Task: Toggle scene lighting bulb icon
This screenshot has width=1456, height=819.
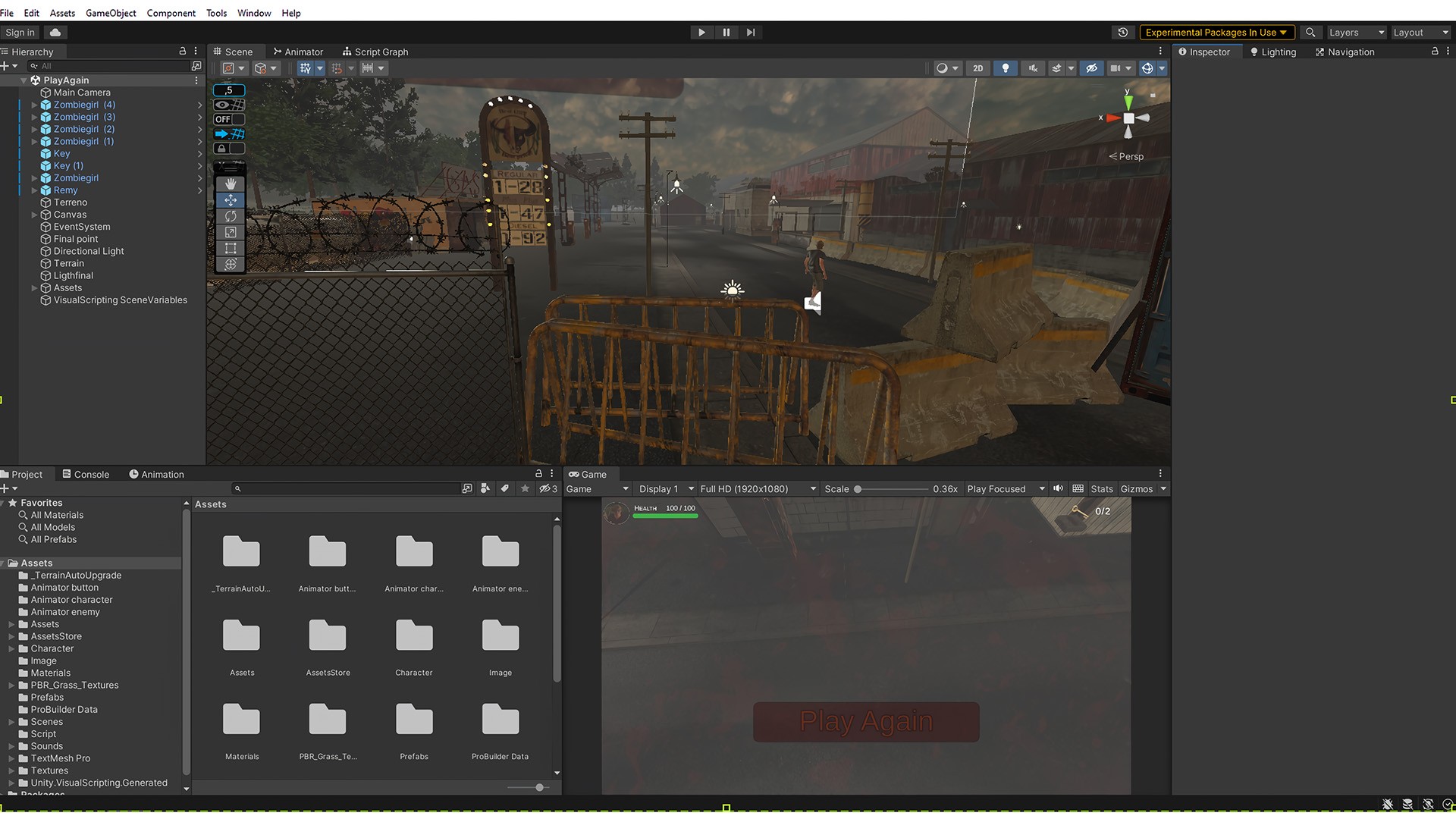Action: click(1006, 68)
